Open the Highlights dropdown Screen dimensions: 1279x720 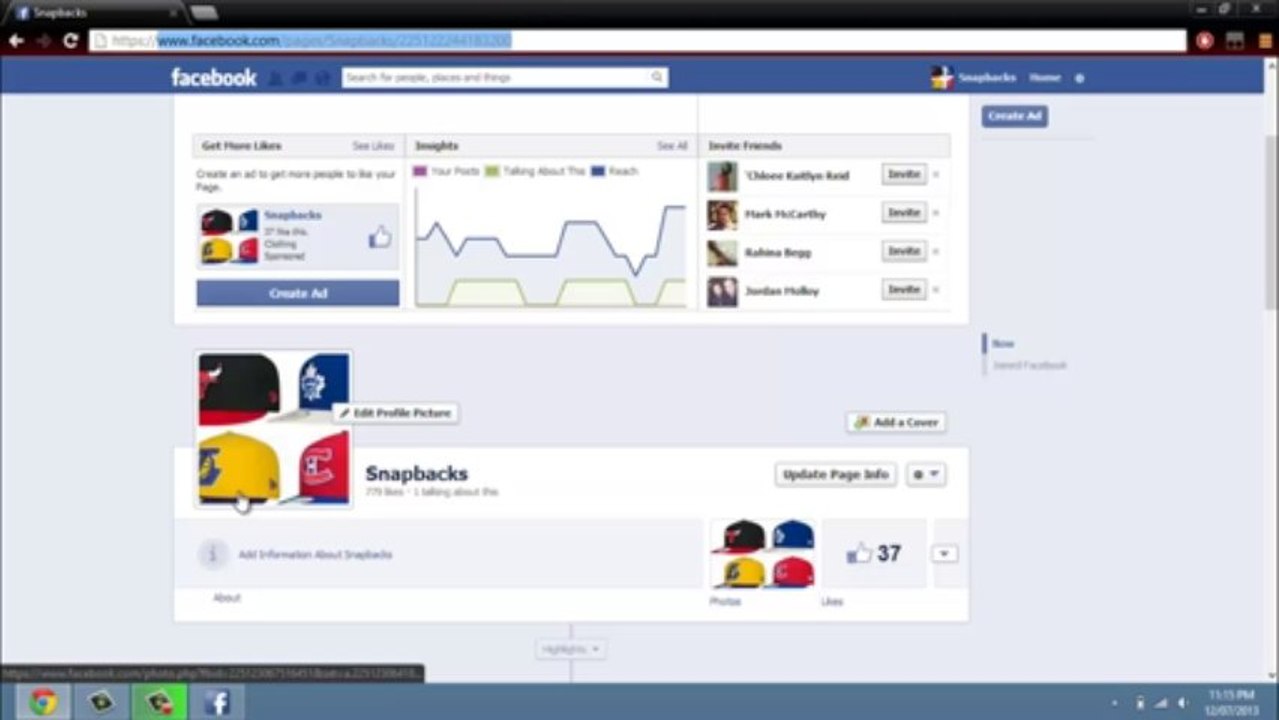pyautogui.click(x=571, y=650)
